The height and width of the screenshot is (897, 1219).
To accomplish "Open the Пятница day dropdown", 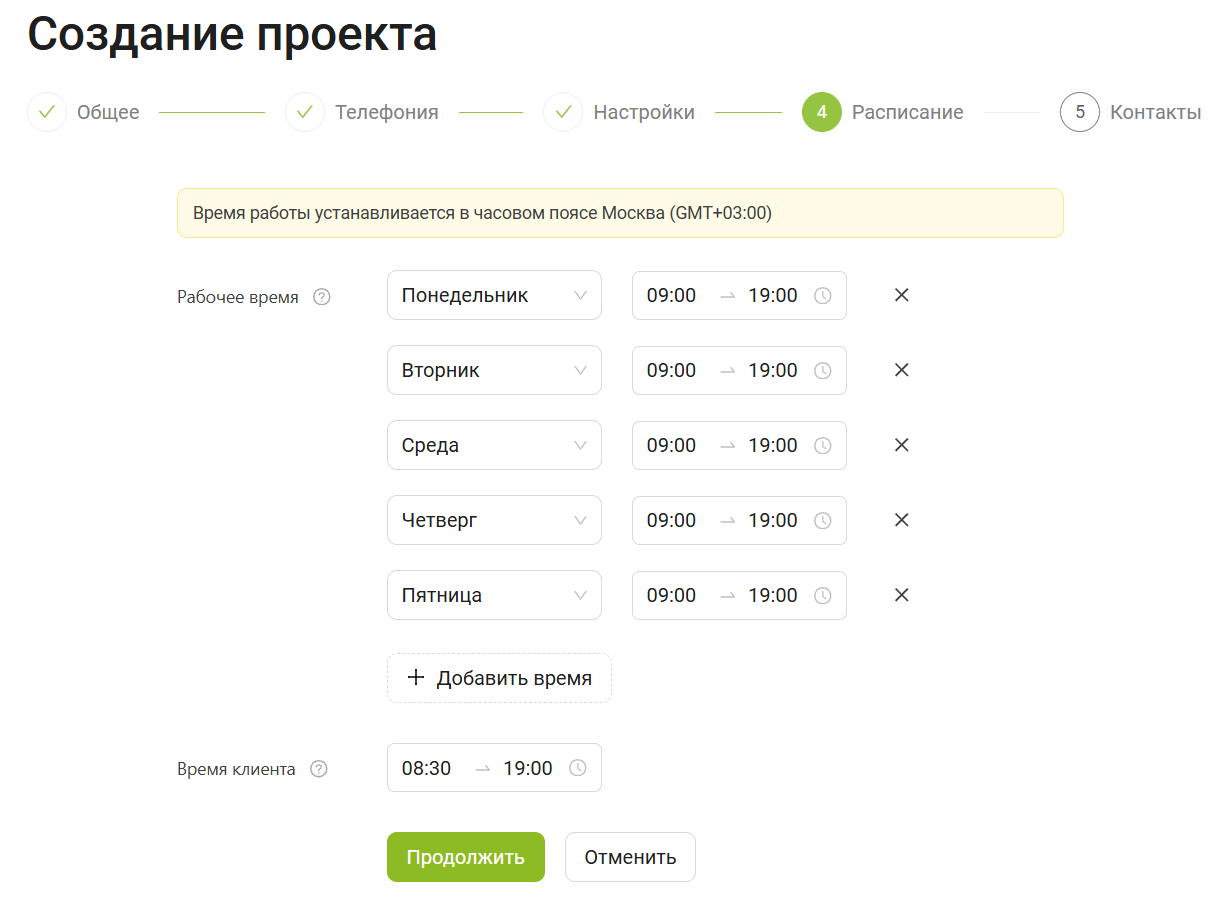I will (x=494, y=595).
